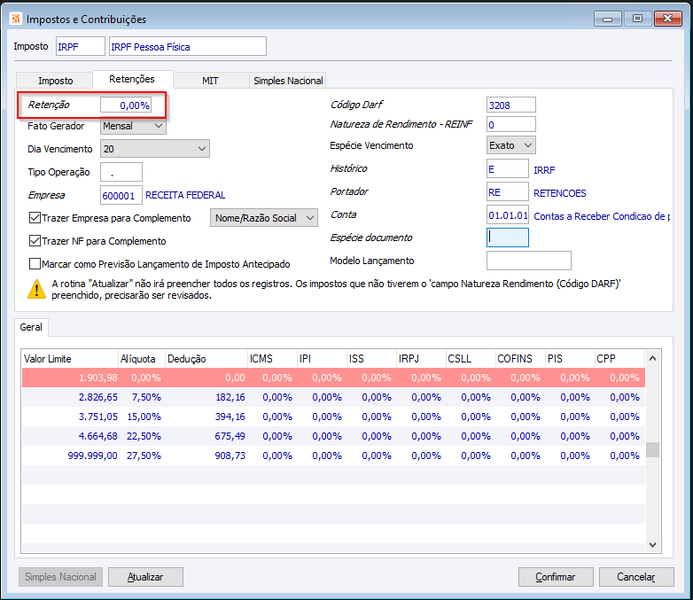
Task: Toggle Trazer Empresa para Complemento checkbox
Action: pos(34,218)
